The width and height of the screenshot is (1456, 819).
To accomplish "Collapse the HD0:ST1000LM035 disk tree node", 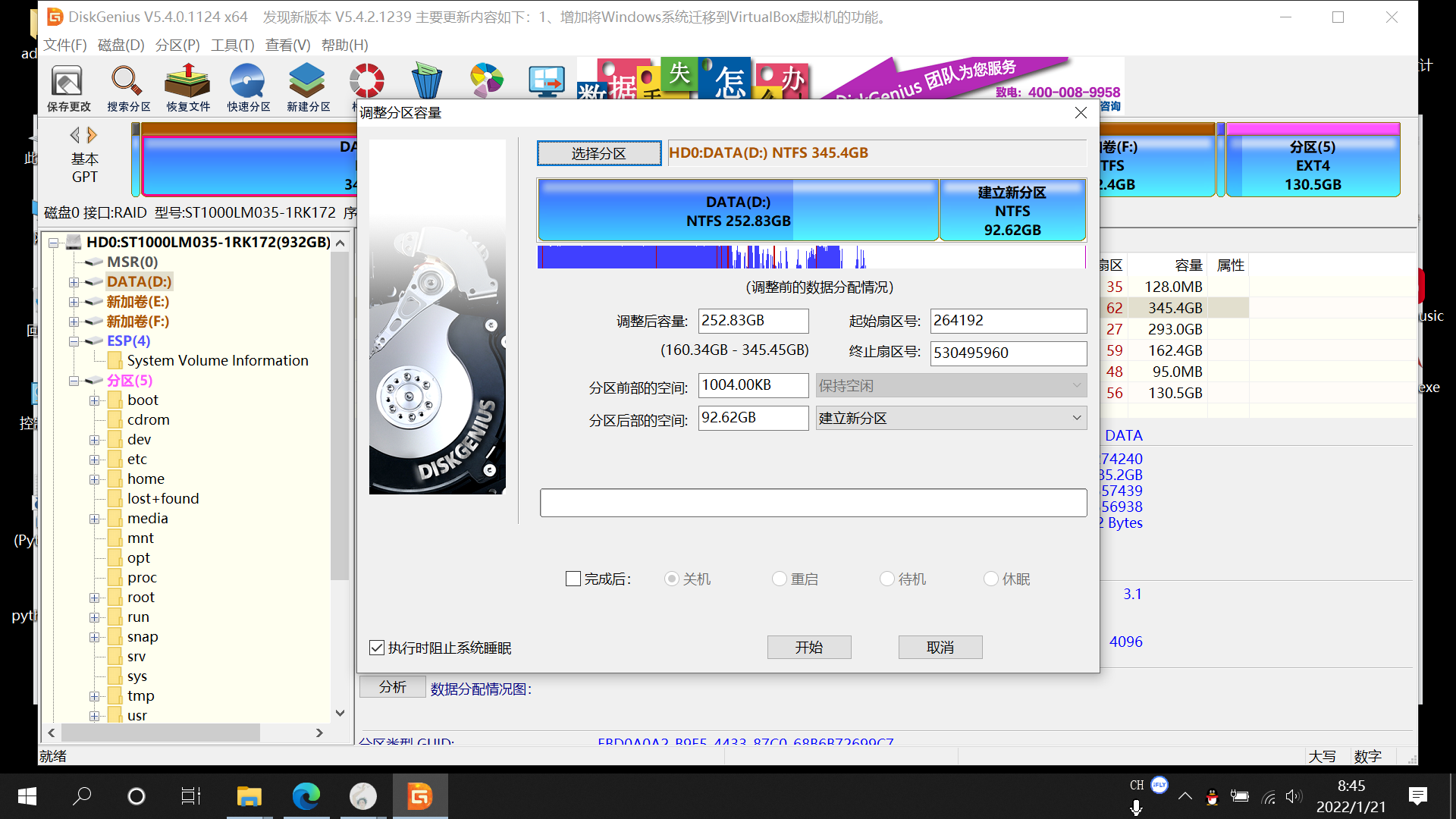I will point(54,243).
